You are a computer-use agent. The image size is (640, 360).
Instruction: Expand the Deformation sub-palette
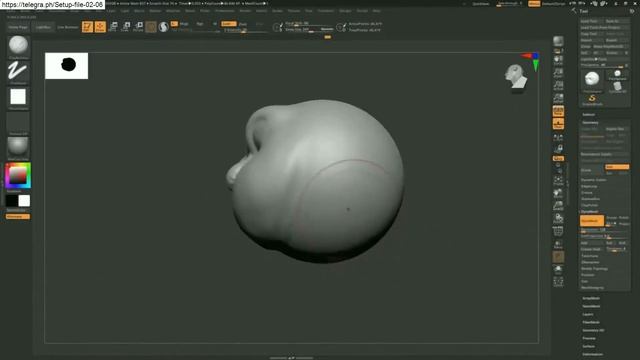[x=593, y=354]
